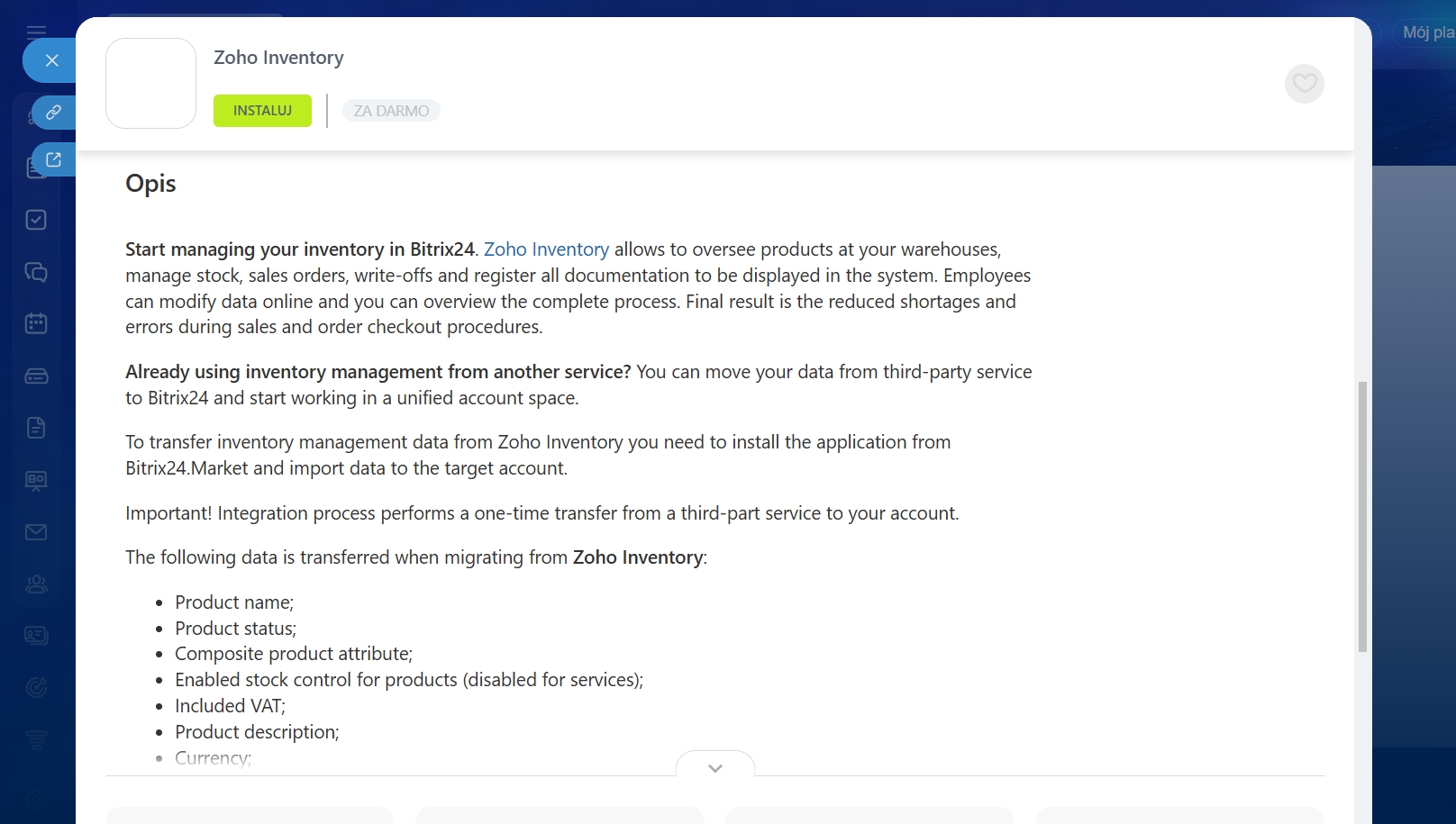
Task: Open the hamburger main menu
Action: point(36,32)
